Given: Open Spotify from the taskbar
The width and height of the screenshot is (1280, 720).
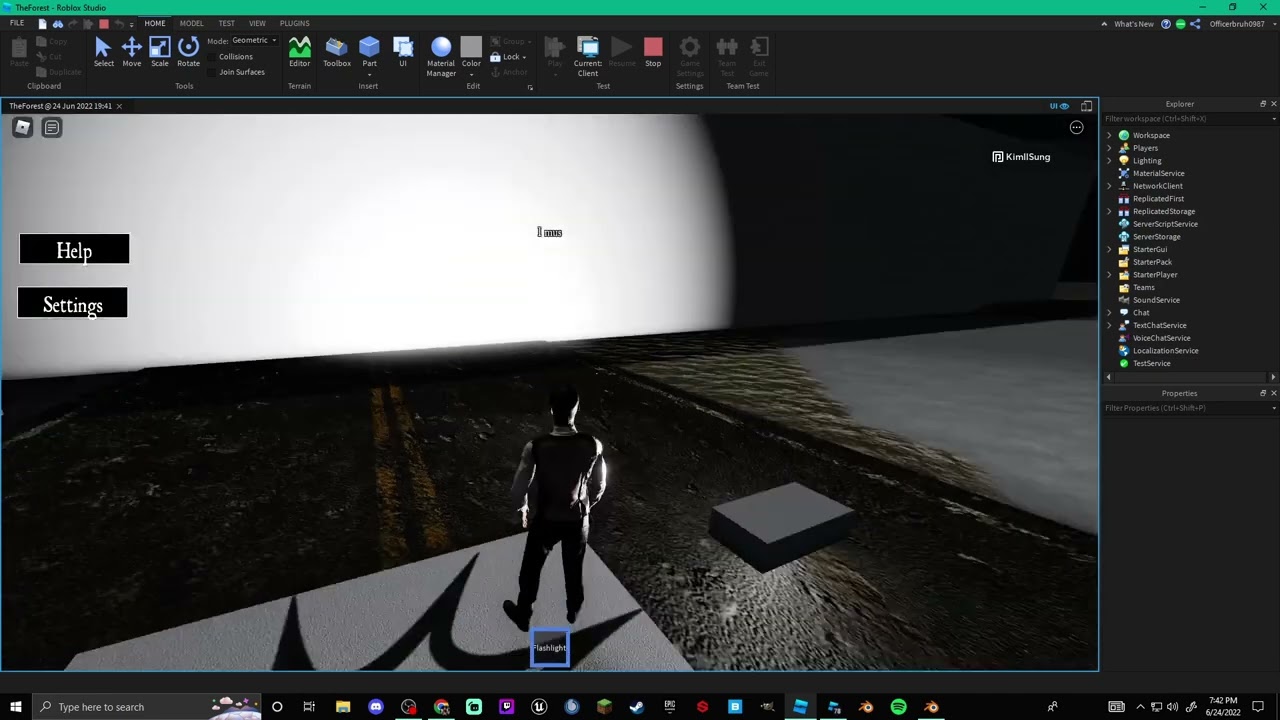Looking at the screenshot, I should click(x=898, y=707).
